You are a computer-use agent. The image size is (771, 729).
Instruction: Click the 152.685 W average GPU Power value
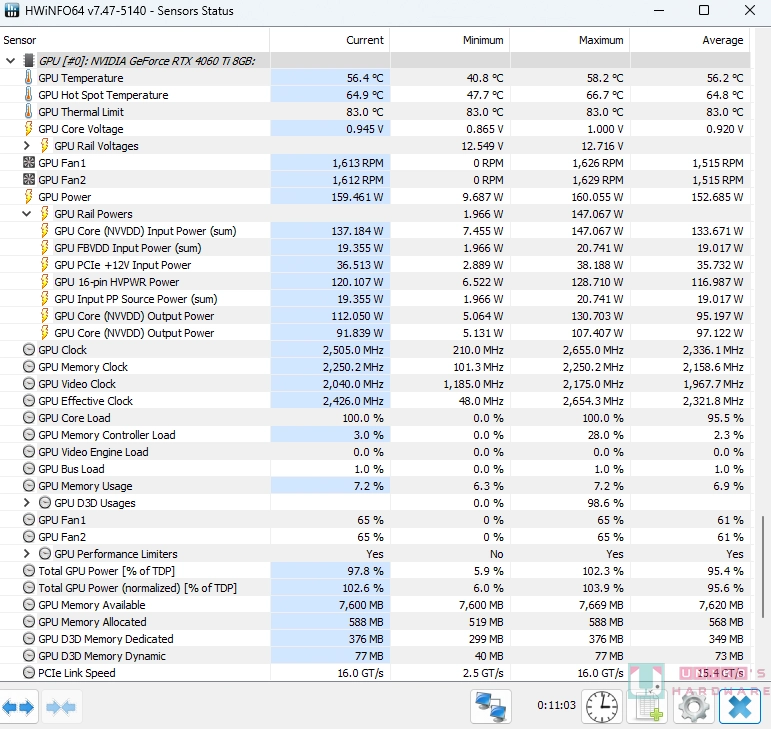[x=717, y=197]
